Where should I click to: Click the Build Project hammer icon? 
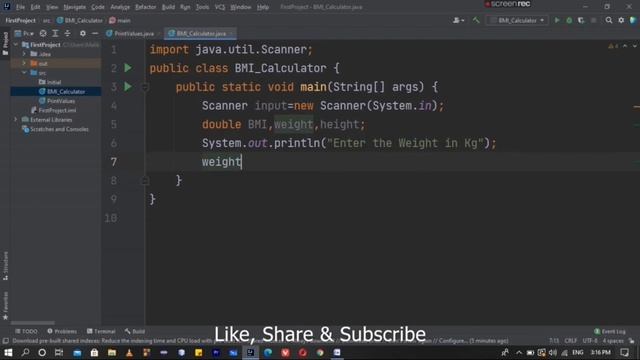[x=476, y=20]
